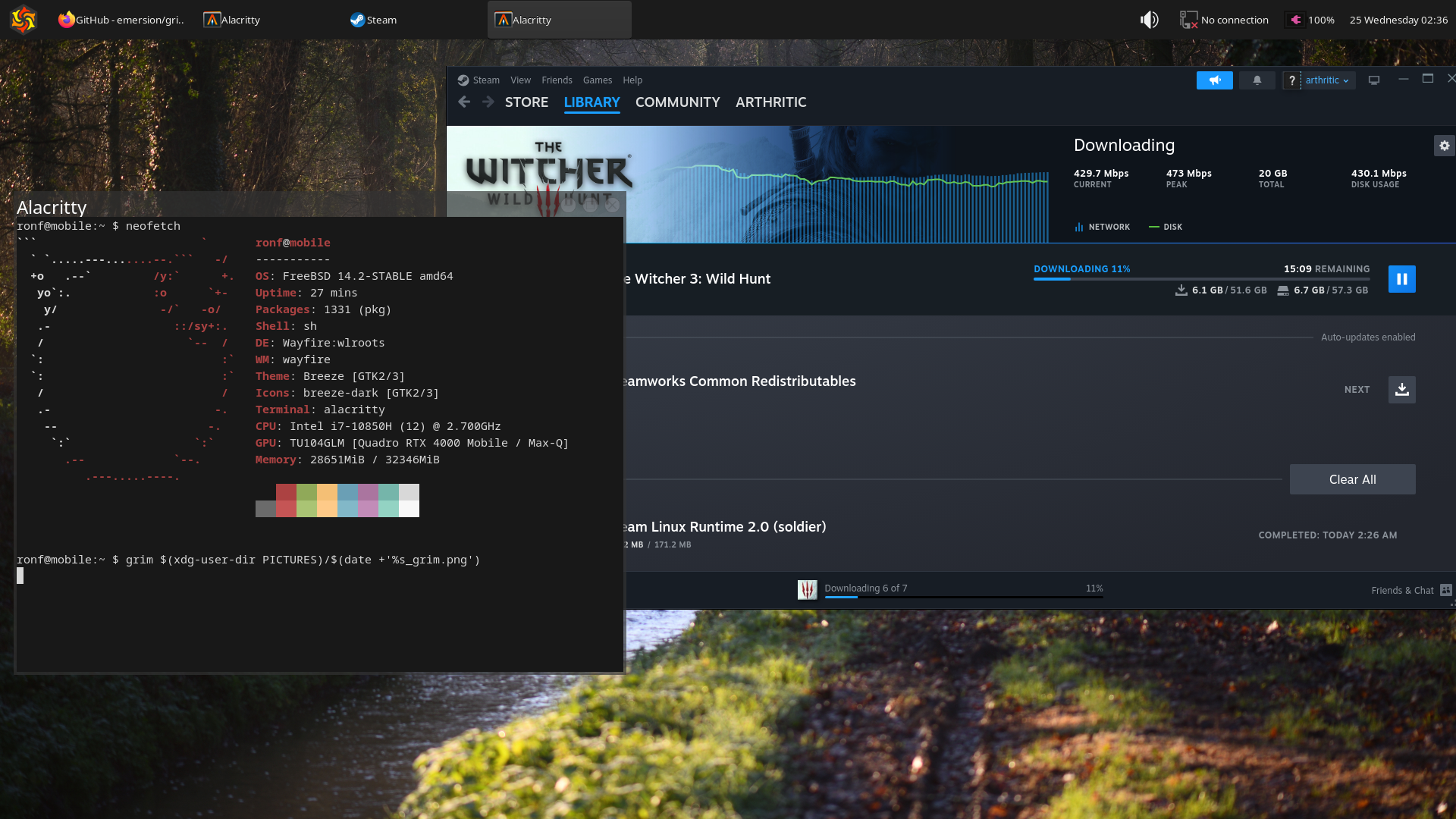This screenshot has height=819, width=1456.
Task: Start Steamworks Common Redistributables download now
Action: 1401,390
